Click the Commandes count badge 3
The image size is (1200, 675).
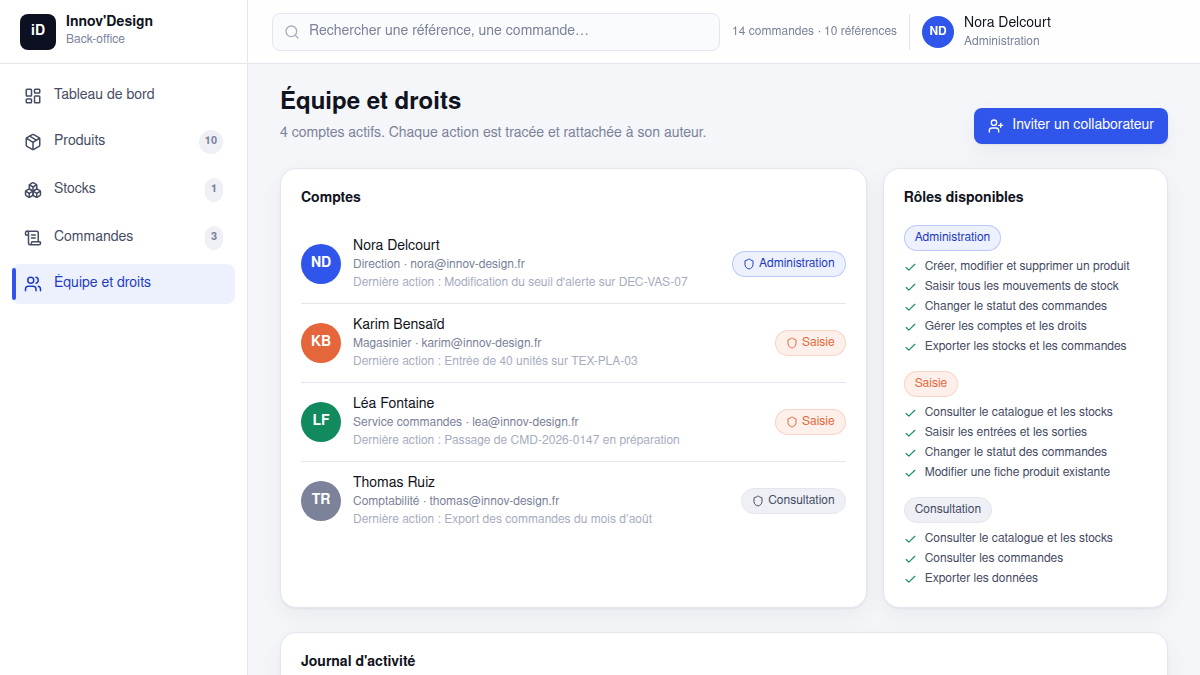(214, 237)
